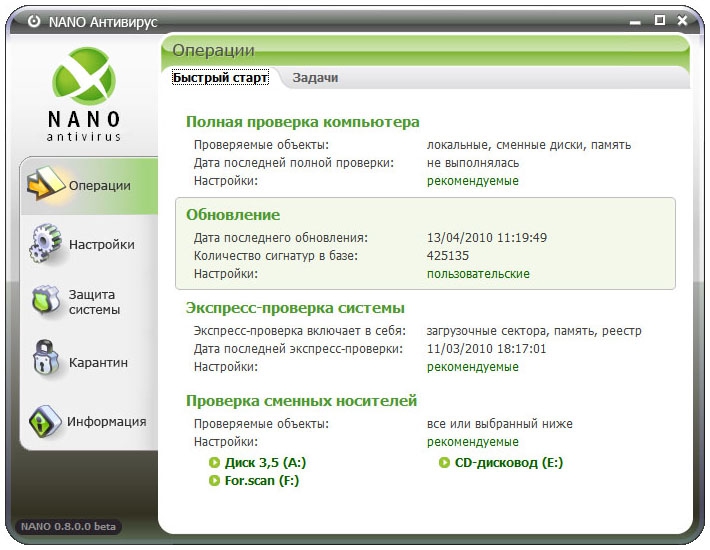The width and height of the screenshot is (710, 550).
Task: Click green arrow icon beside CD-дисковод (E:)
Action: [445, 463]
